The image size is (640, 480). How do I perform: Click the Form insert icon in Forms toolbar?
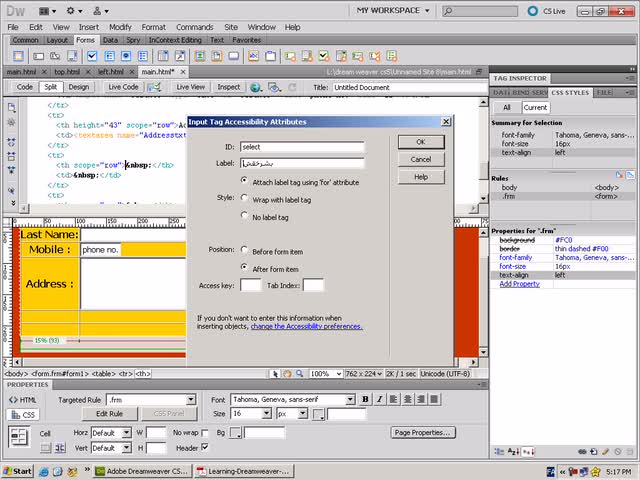pyautogui.click(x=18, y=56)
